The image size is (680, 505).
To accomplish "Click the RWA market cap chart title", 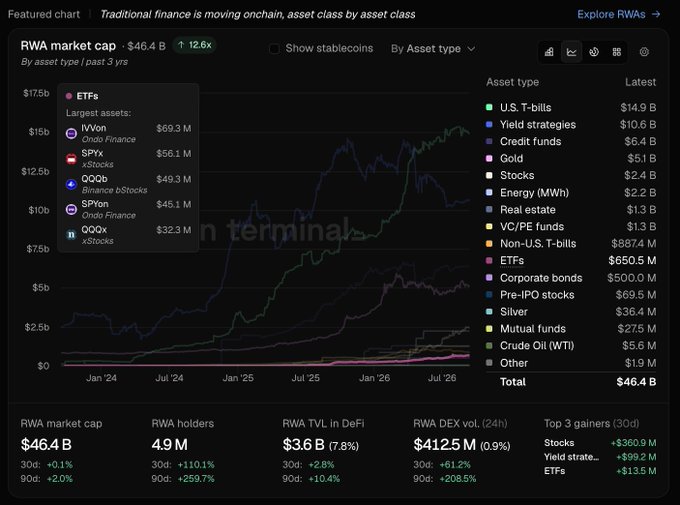I will click(68, 46).
